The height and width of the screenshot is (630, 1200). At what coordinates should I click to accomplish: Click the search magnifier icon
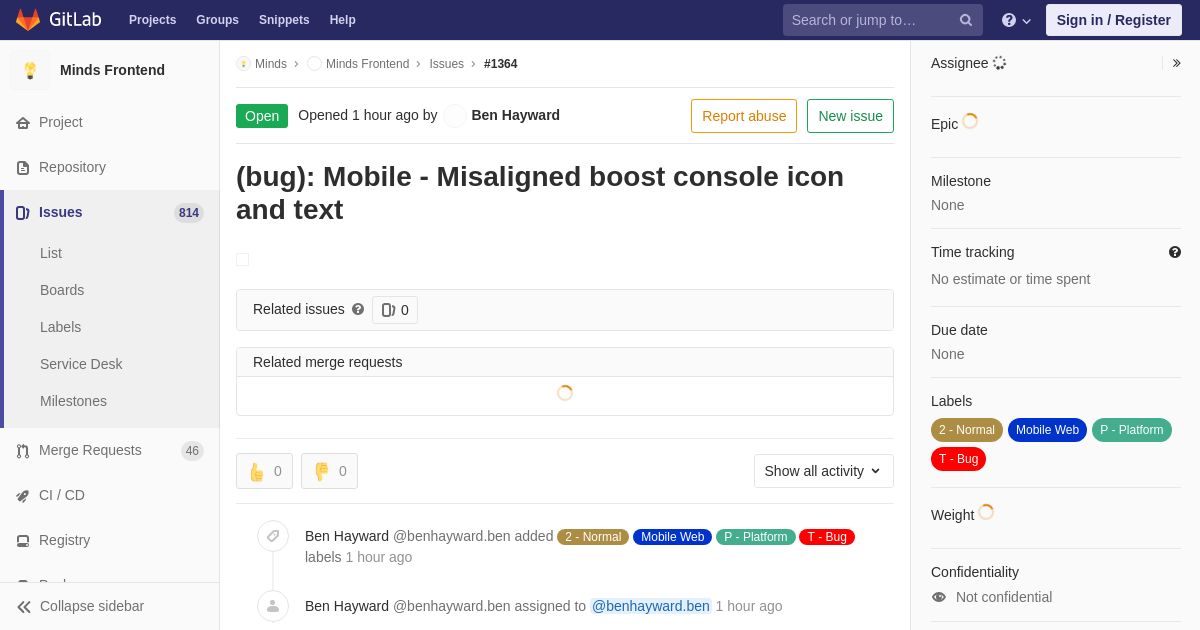click(x=965, y=20)
